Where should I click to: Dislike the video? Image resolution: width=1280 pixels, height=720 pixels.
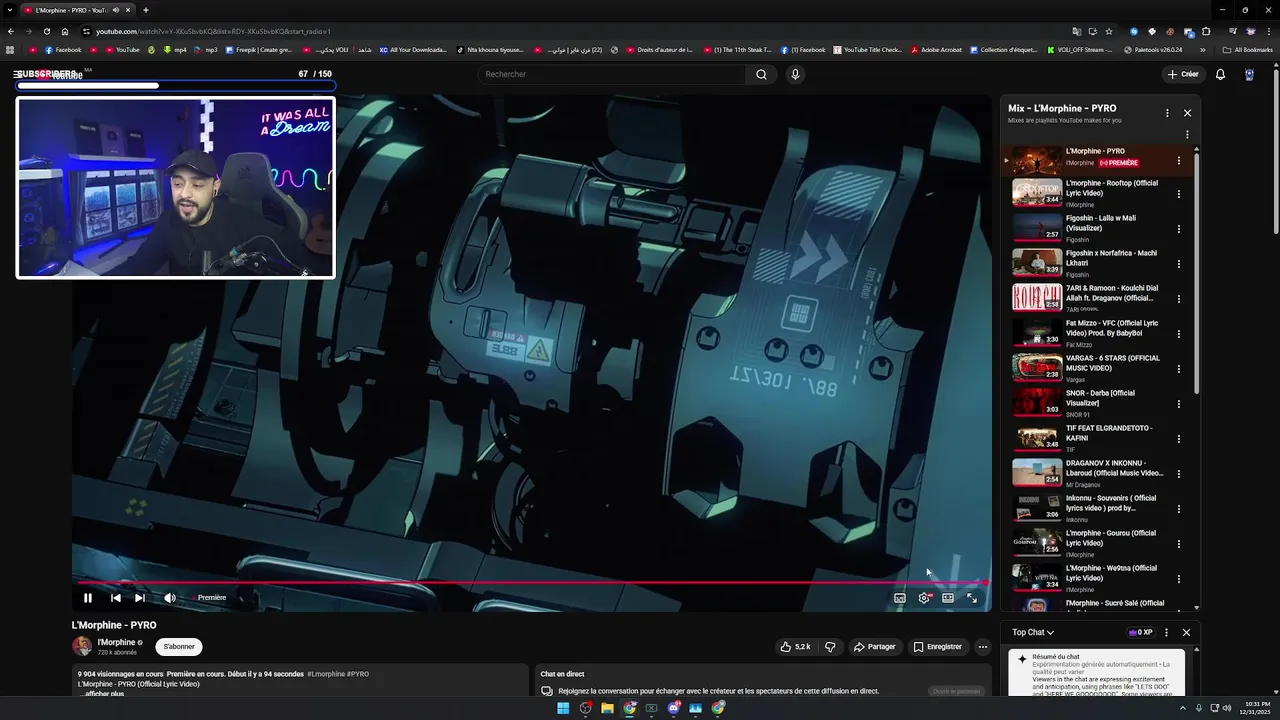pyautogui.click(x=830, y=647)
